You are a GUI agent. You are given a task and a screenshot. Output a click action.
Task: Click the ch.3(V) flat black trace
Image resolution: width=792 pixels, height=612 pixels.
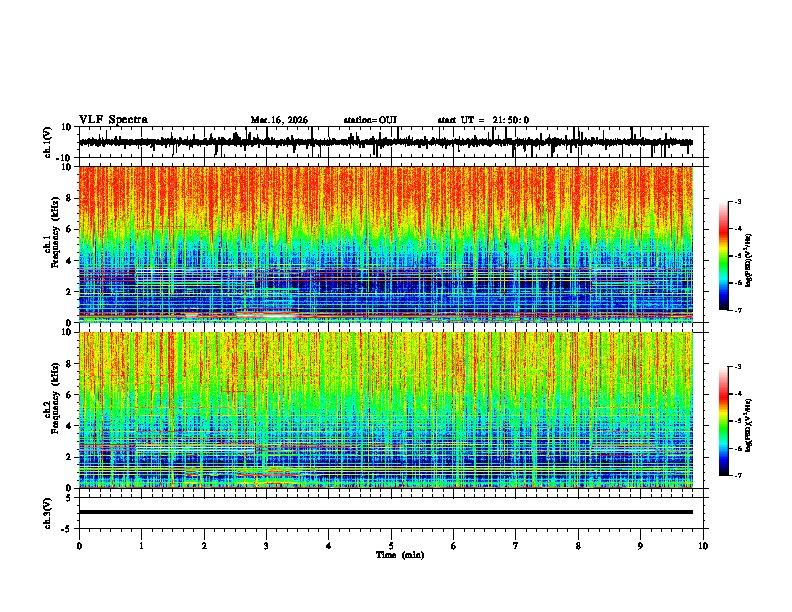tap(386, 512)
